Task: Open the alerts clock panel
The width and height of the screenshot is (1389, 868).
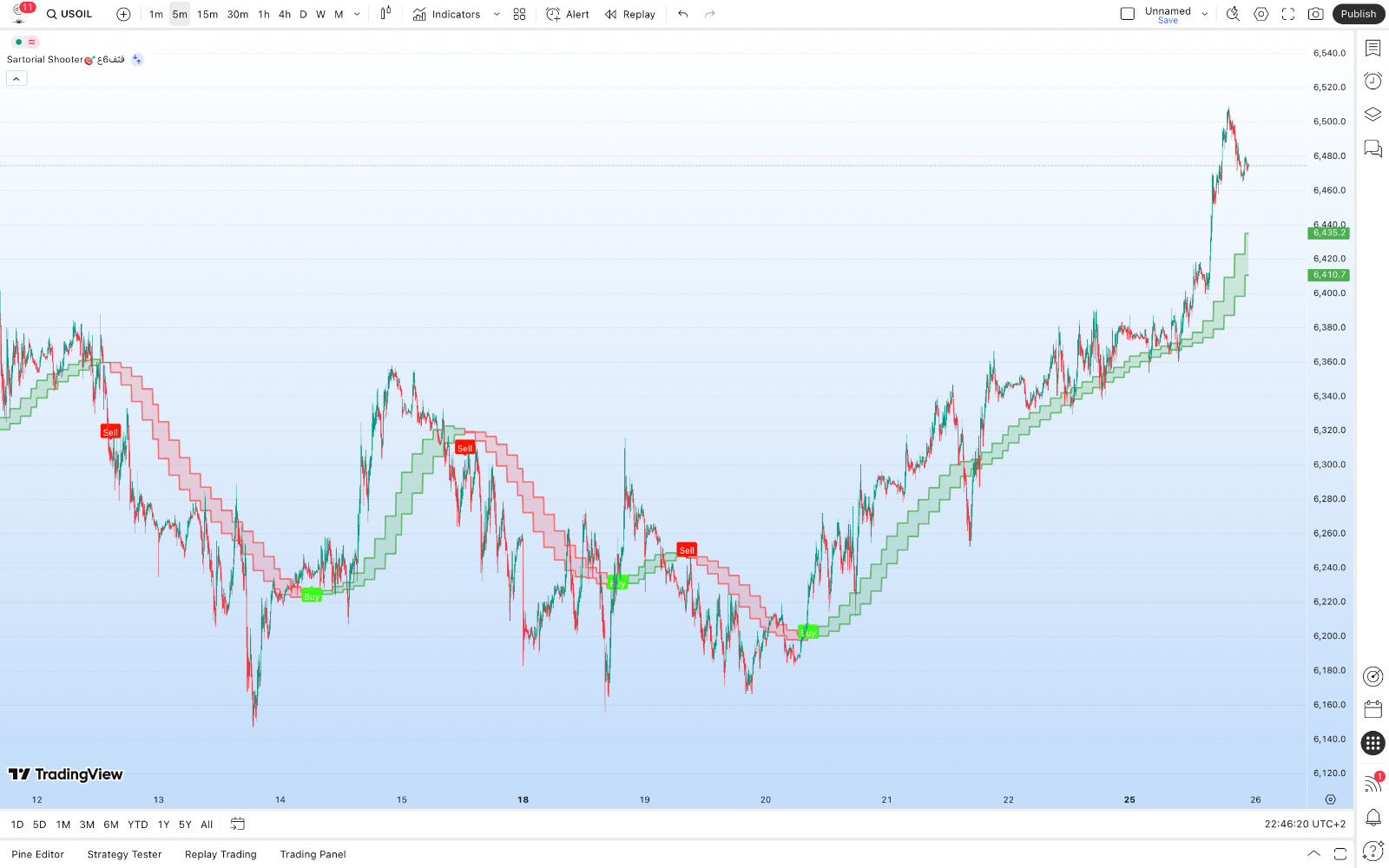Action: (1373, 81)
